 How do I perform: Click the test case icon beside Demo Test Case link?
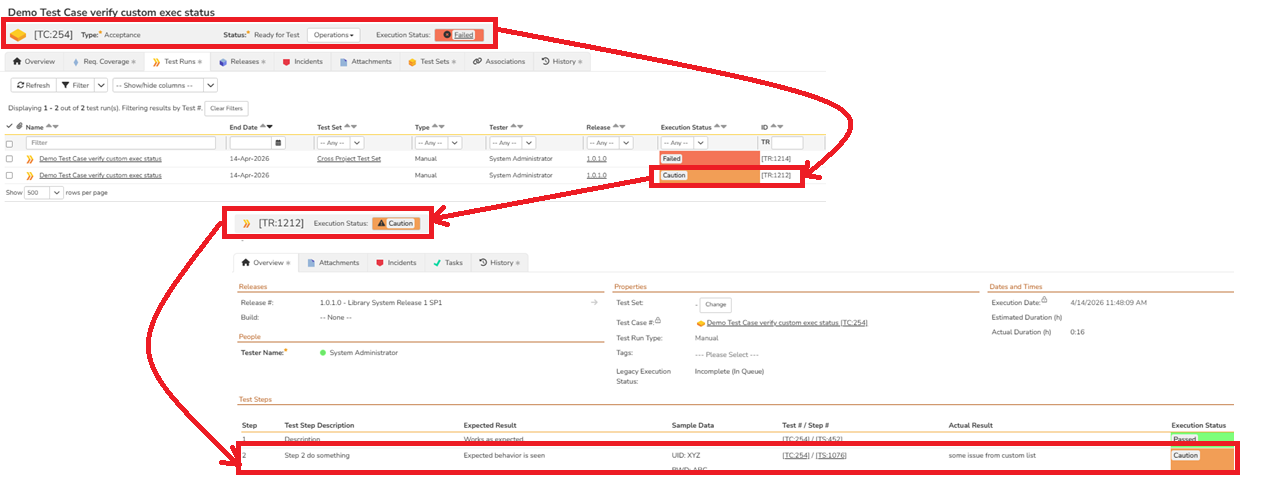pos(700,323)
